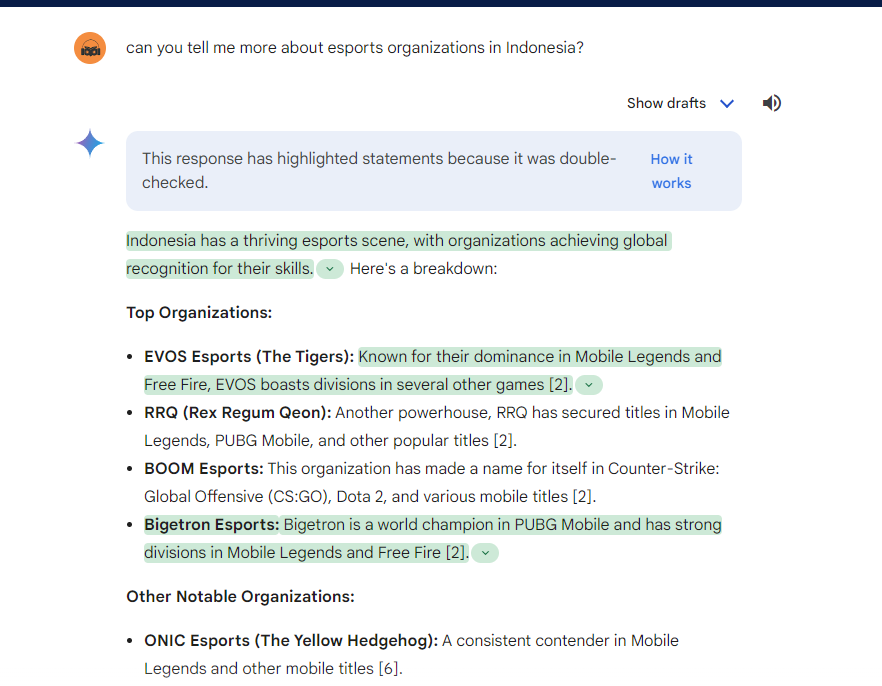Expand the Show drafts dropdown

681,103
